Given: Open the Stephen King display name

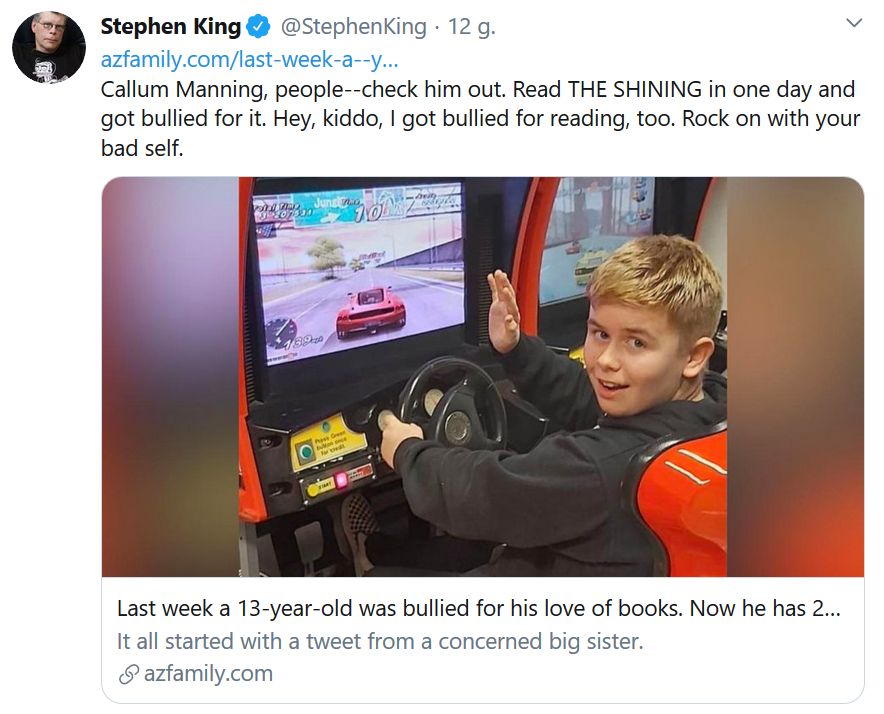Looking at the screenshot, I should click(171, 26).
